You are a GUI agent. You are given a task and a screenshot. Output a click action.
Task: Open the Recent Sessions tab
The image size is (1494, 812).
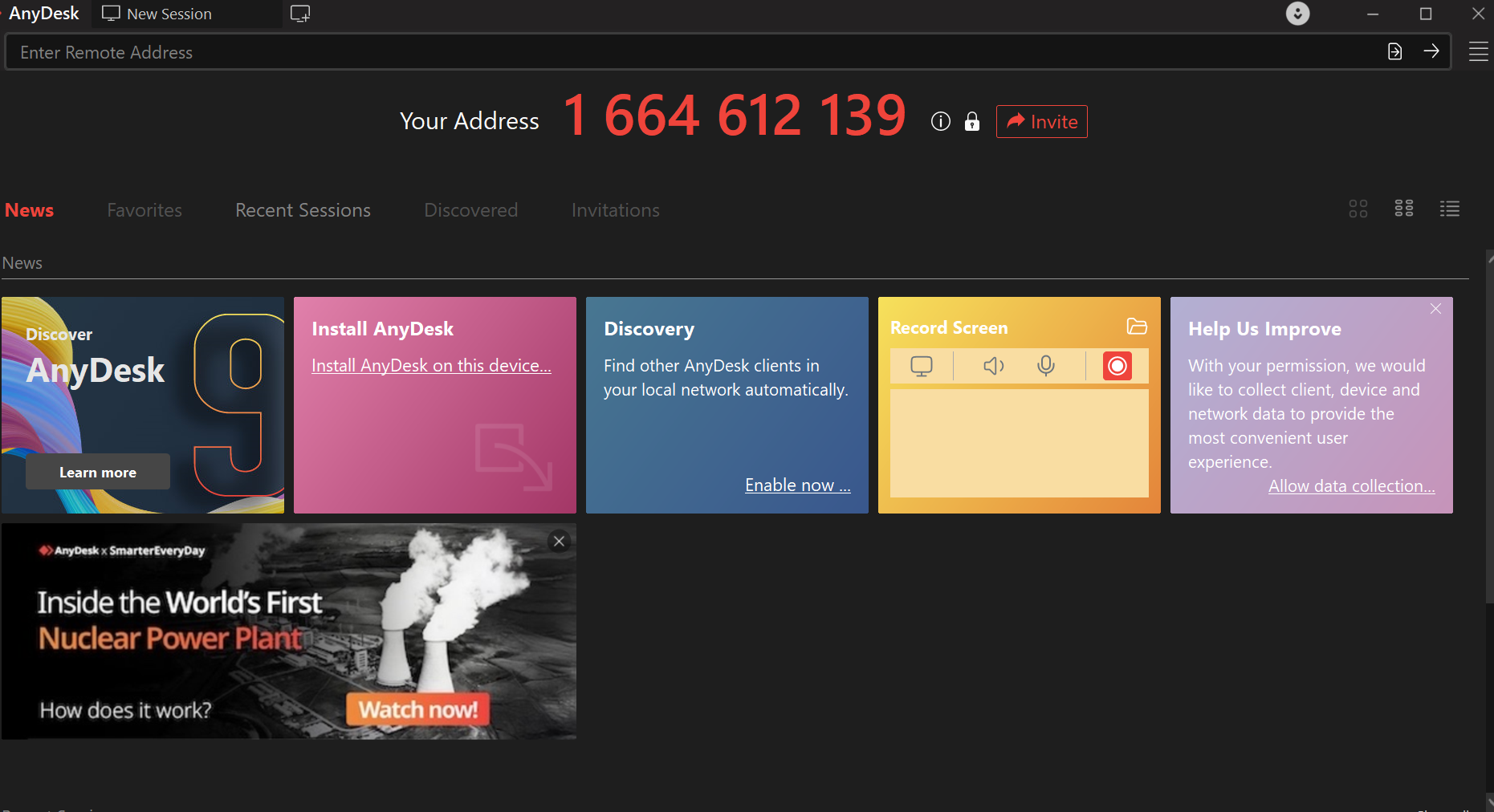tap(303, 210)
